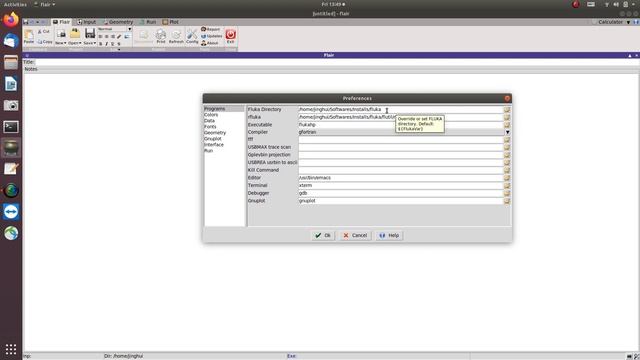Switch to the Plot ribbon tab
Viewport: 640px width, 360px height.
click(x=171, y=22)
